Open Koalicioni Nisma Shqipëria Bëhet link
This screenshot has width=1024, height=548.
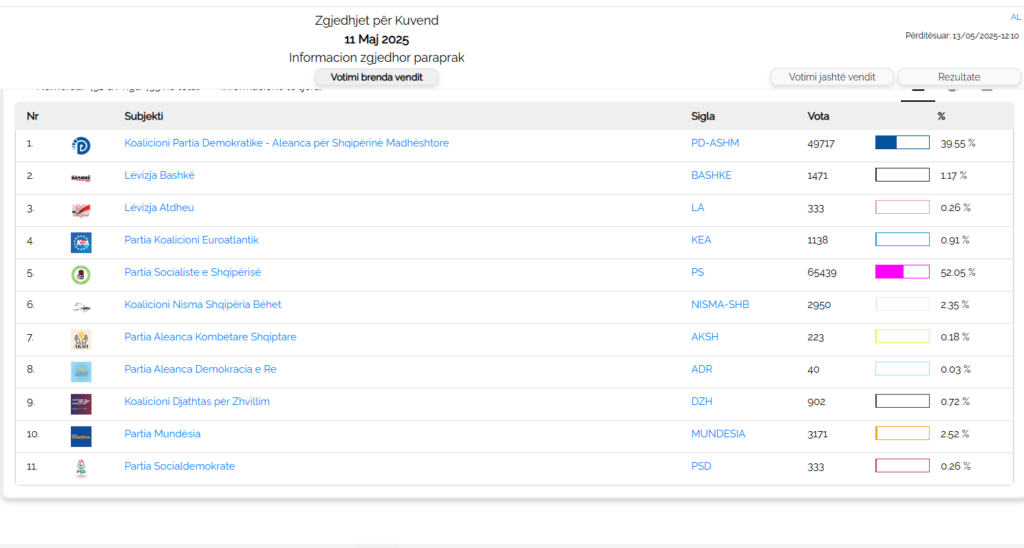tap(202, 305)
